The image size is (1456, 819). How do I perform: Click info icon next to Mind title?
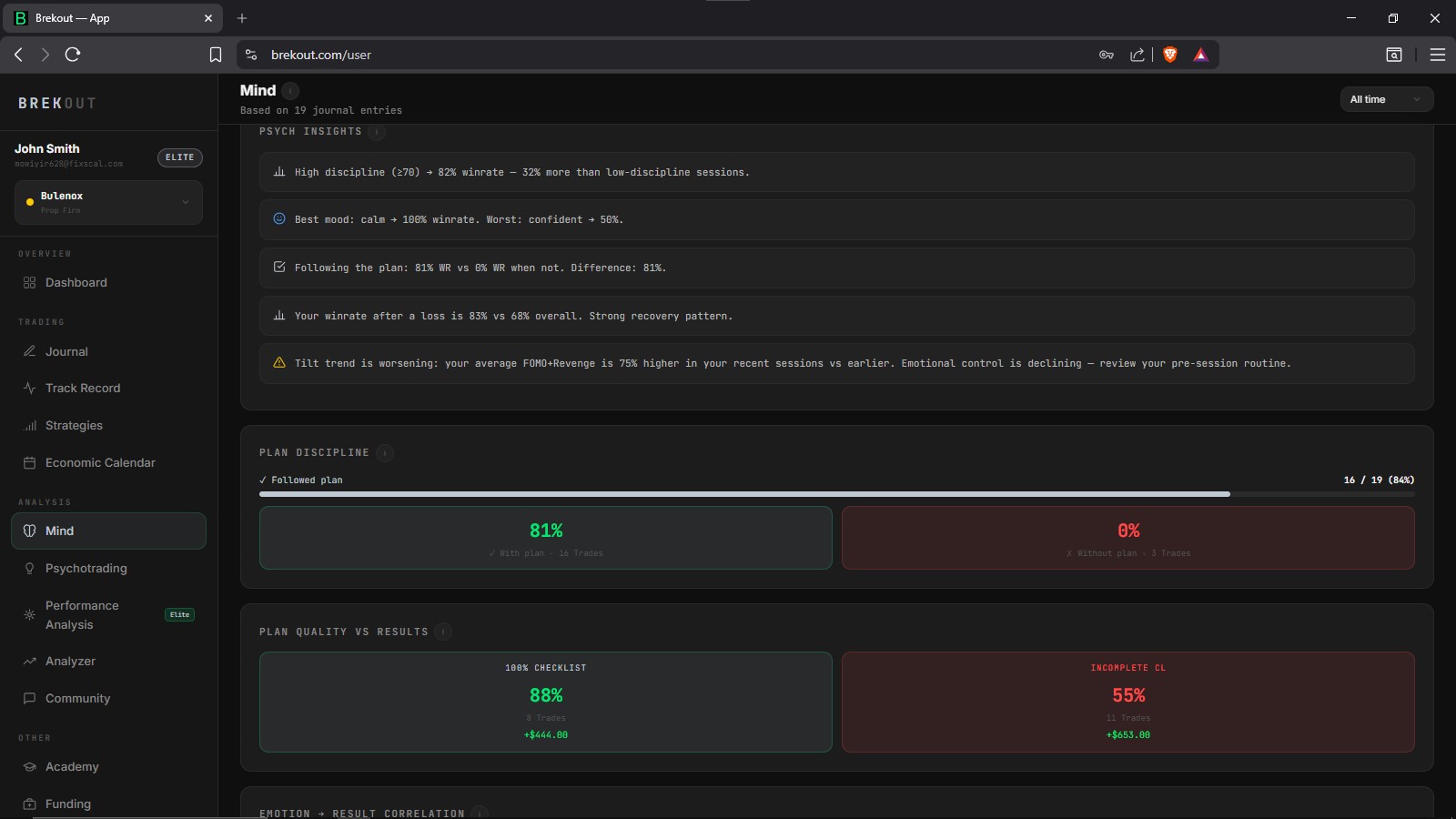click(x=290, y=90)
